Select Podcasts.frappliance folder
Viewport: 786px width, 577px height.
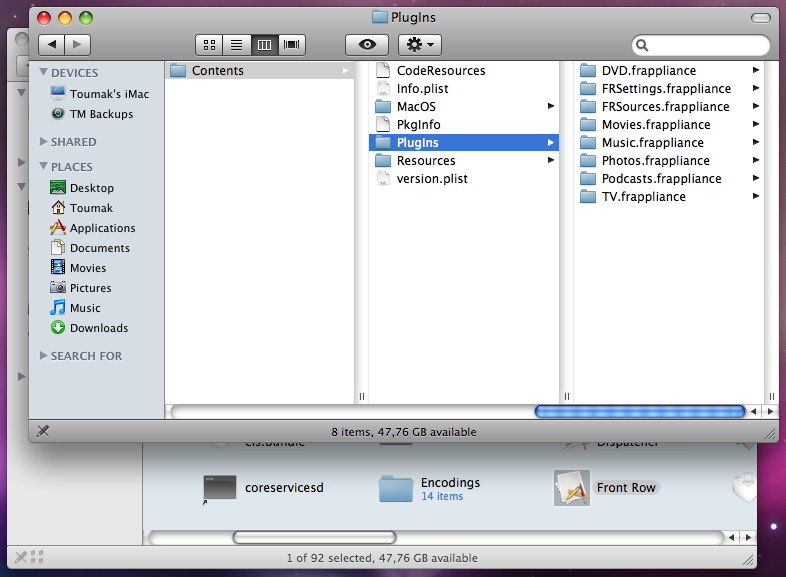tap(669, 179)
